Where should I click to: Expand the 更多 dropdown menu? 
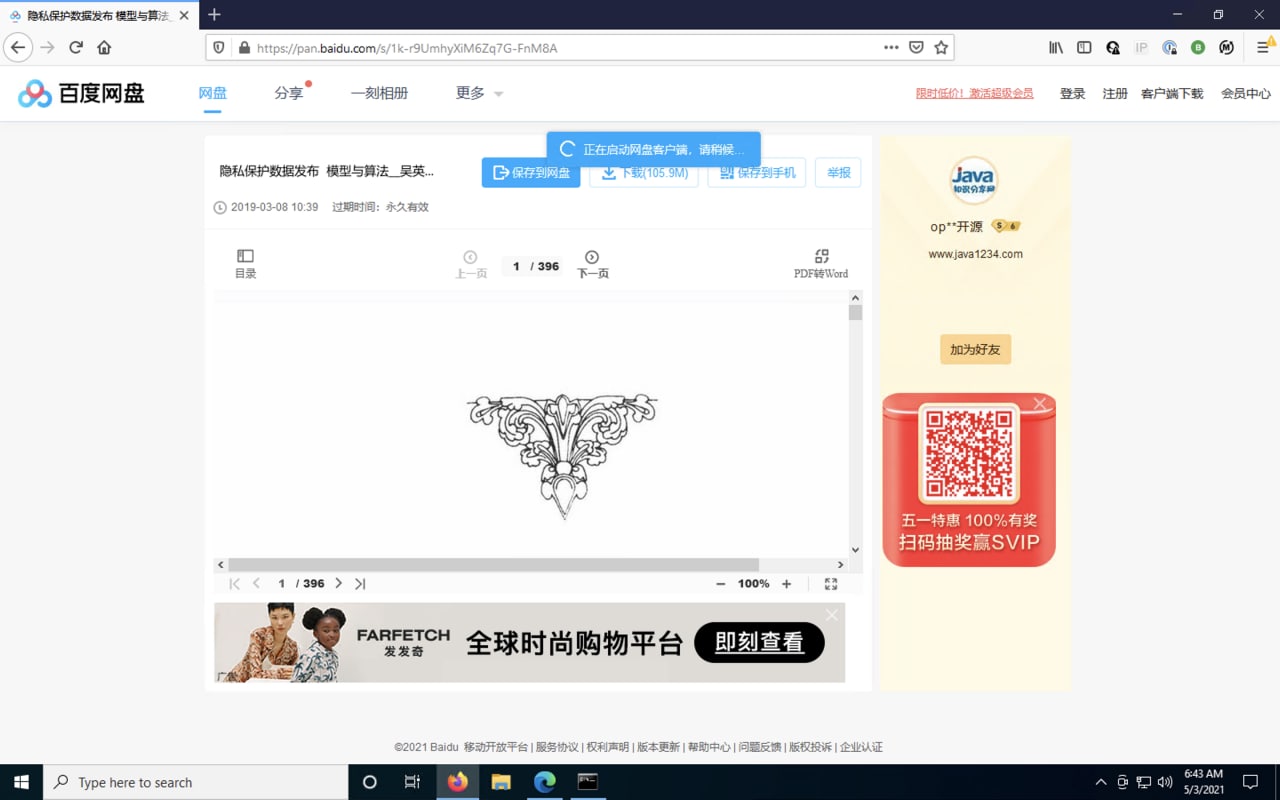pos(479,93)
